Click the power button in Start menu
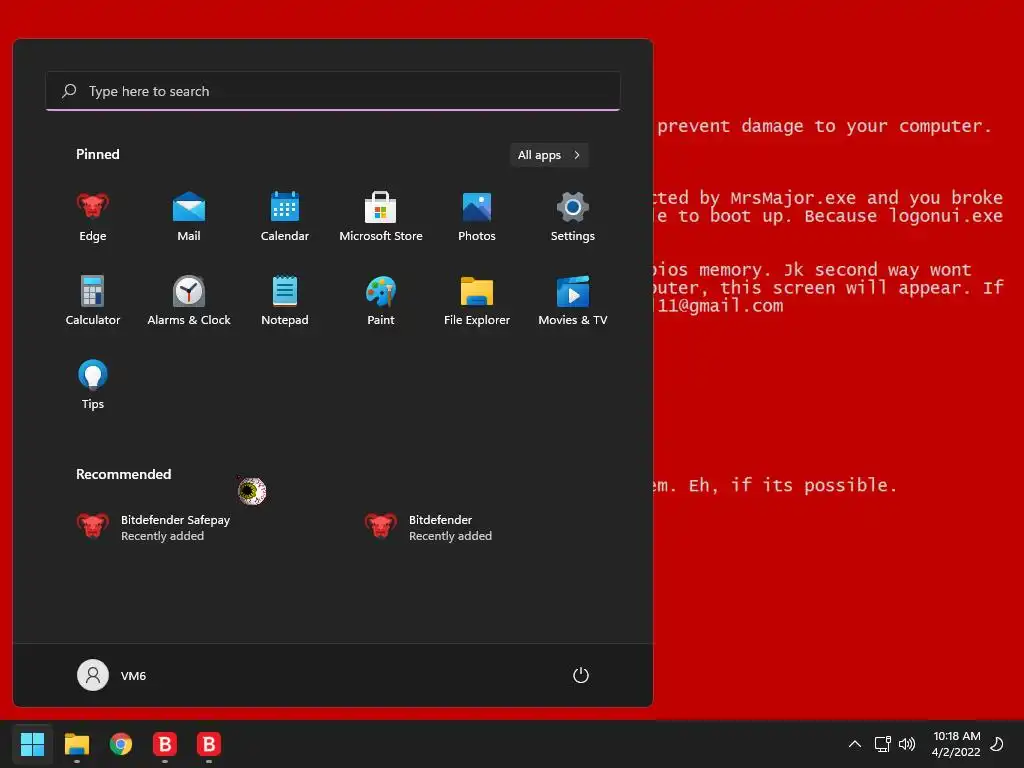This screenshot has height=768, width=1024. pos(581,675)
